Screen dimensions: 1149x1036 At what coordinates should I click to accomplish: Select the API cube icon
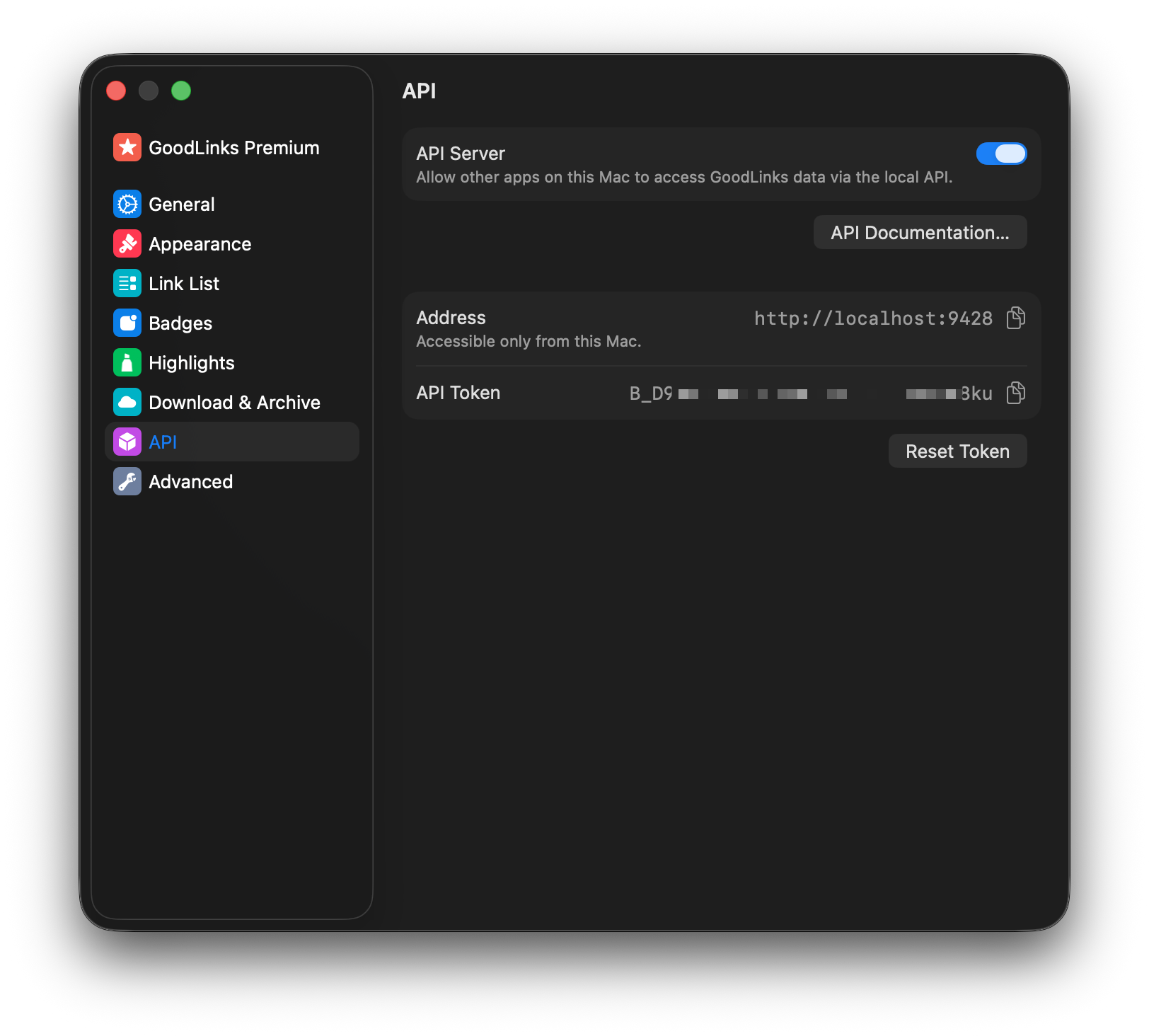pos(127,442)
